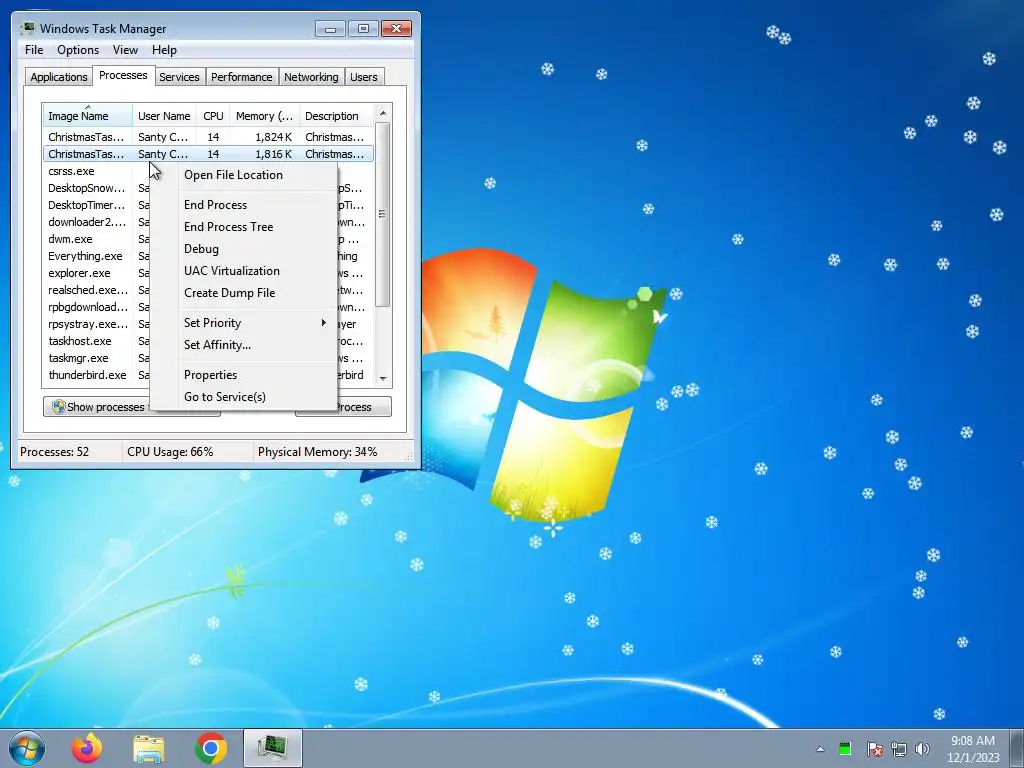Switch to the Applications tab
Screen dimensions: 1024x768
pos(59,77)
